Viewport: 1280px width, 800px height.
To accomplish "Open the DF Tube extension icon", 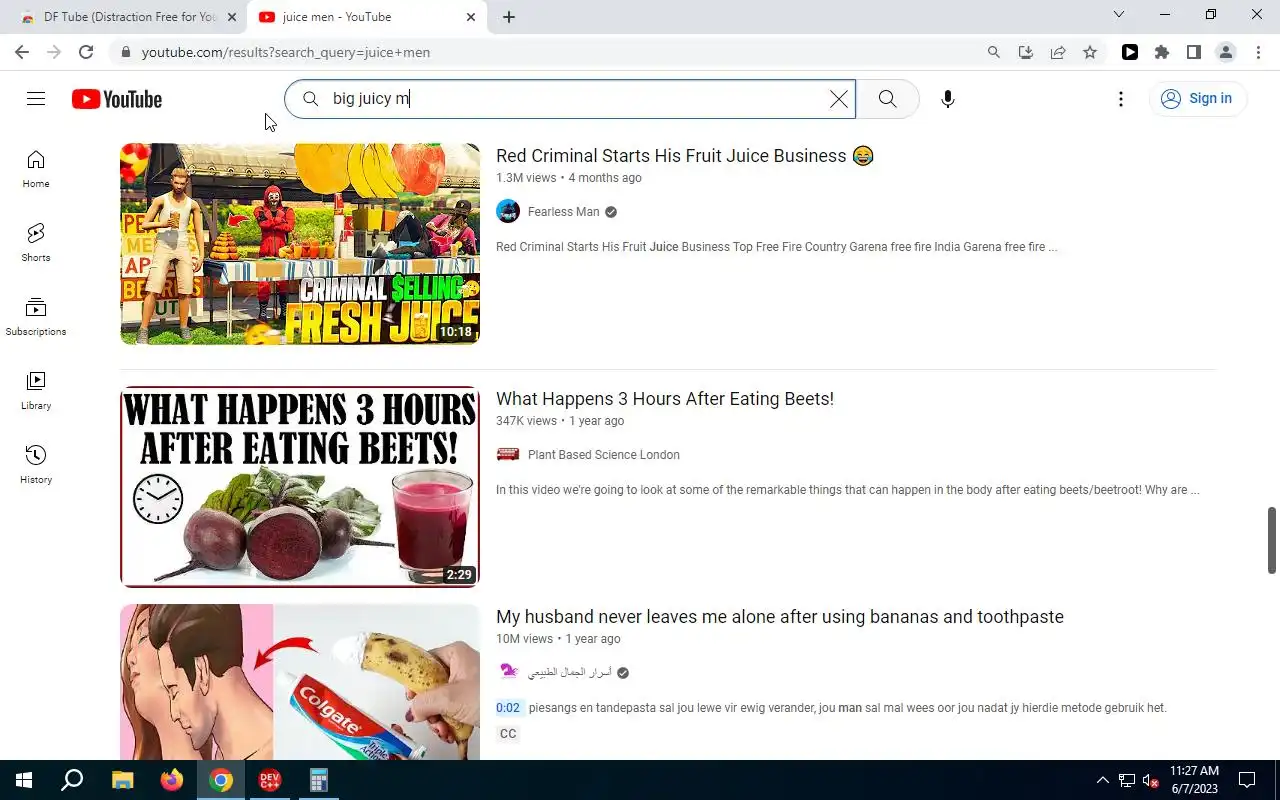I will pos(1130,52).
